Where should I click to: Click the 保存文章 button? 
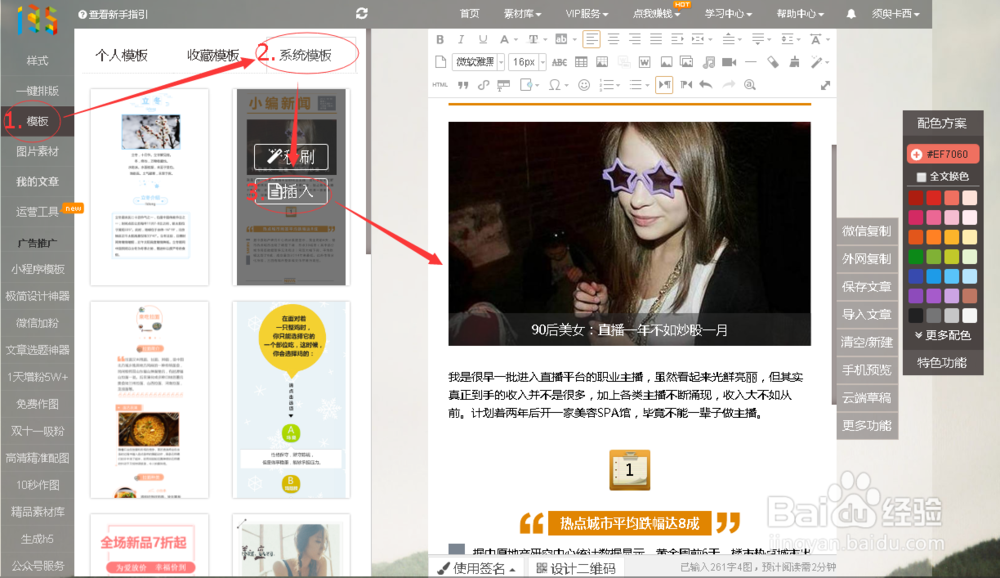(867, 286)
